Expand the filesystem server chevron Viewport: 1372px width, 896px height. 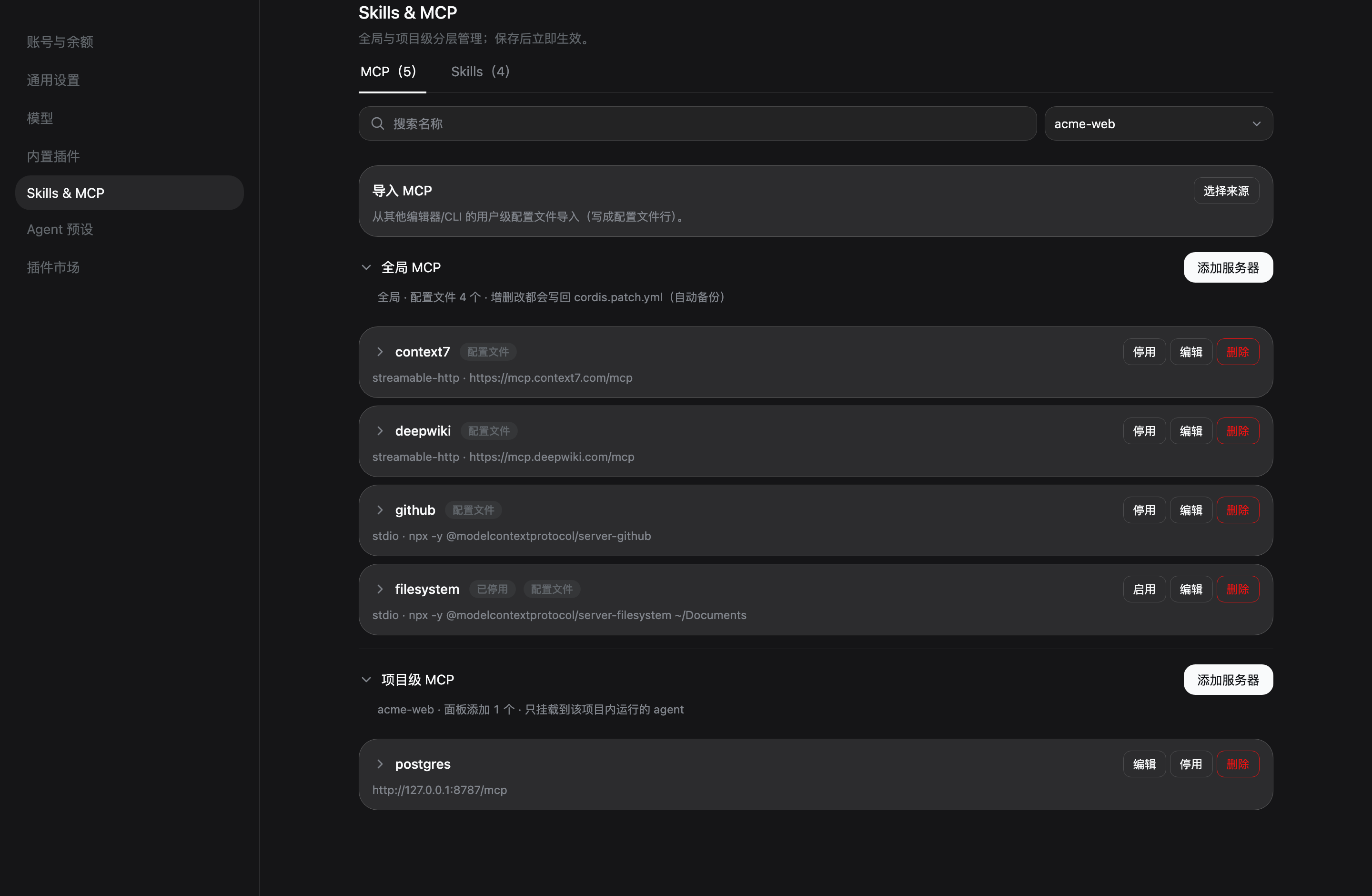pyautogui.click(x=380, y=589)
